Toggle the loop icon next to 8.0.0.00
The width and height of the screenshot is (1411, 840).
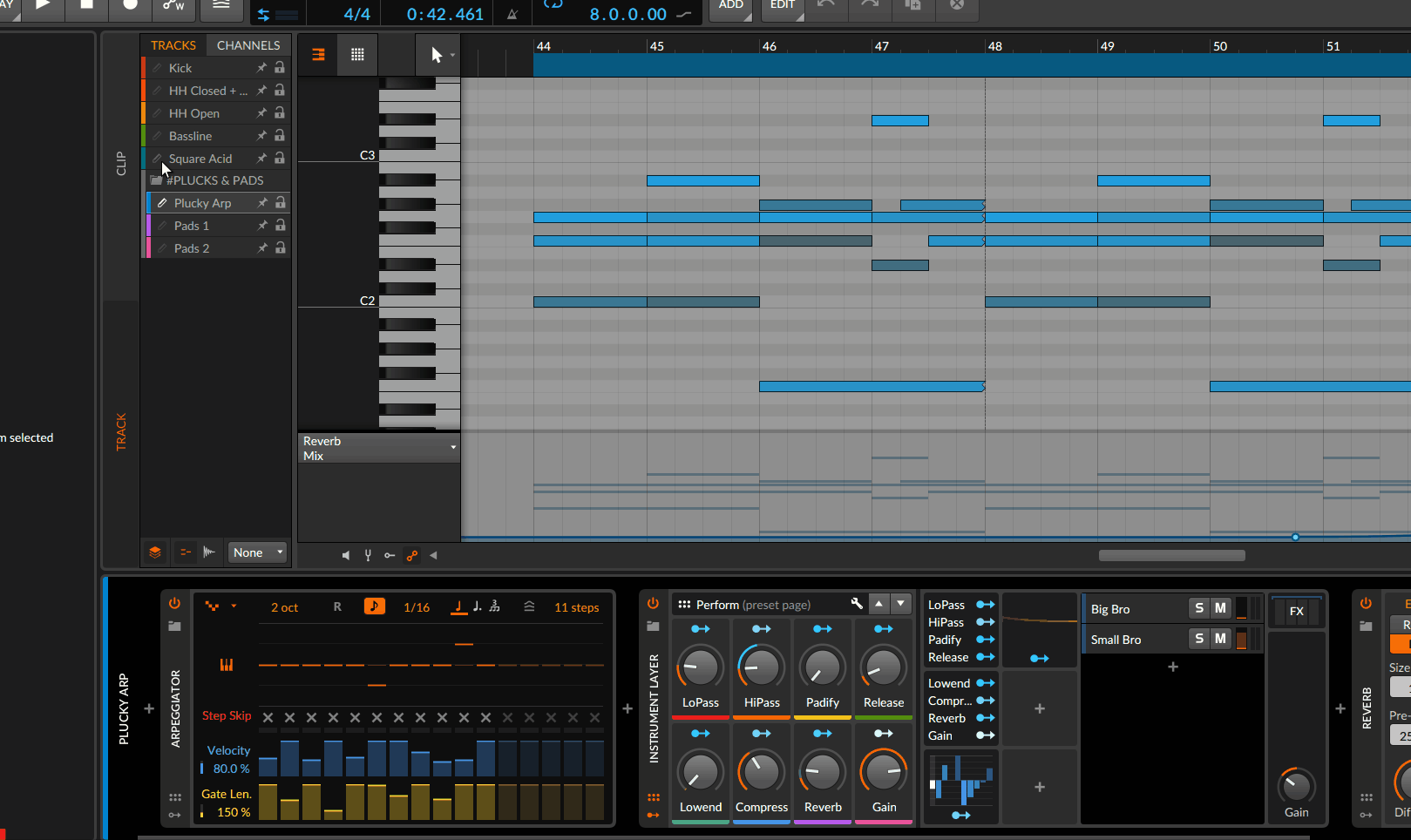tap(553, 4)
